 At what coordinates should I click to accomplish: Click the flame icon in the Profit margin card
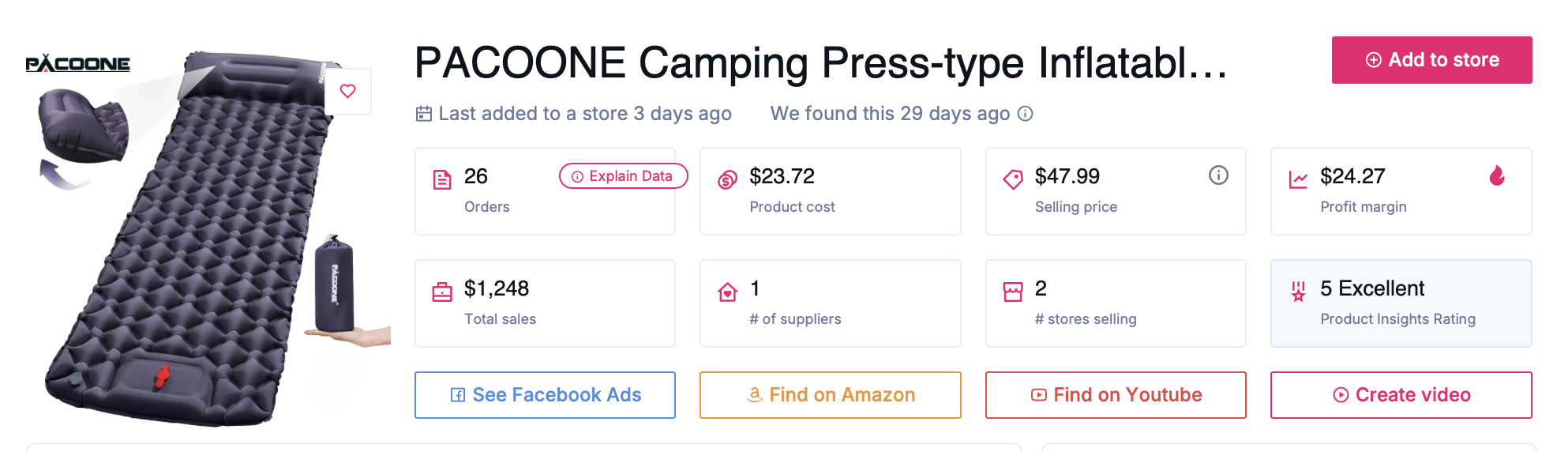tap(1496, 175)
